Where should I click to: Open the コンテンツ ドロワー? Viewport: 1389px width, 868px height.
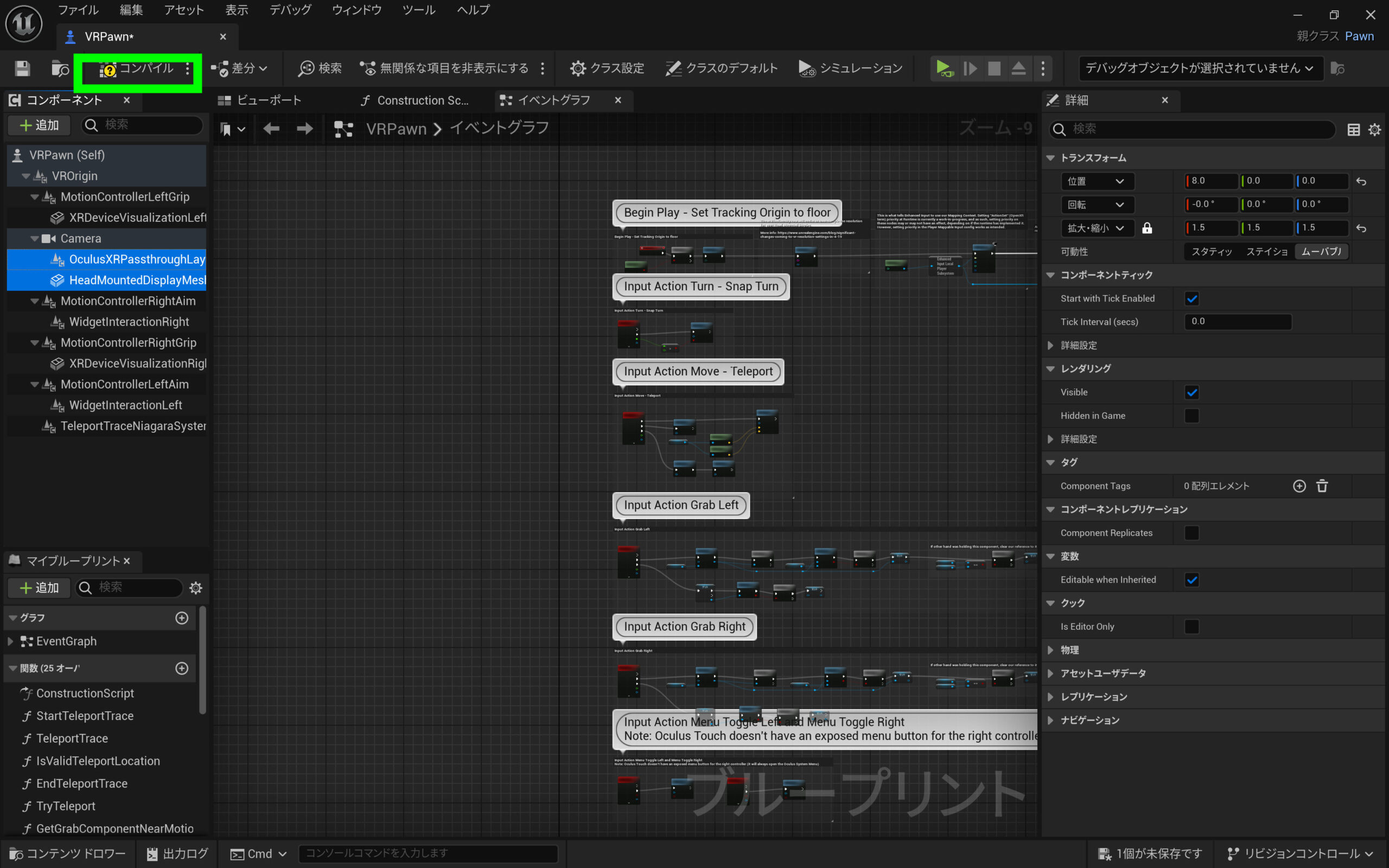point(68,854)
